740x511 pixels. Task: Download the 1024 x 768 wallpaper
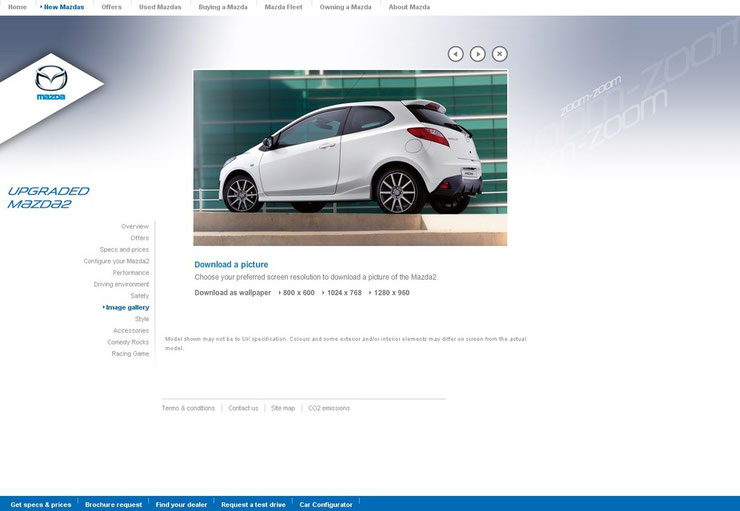342,293
